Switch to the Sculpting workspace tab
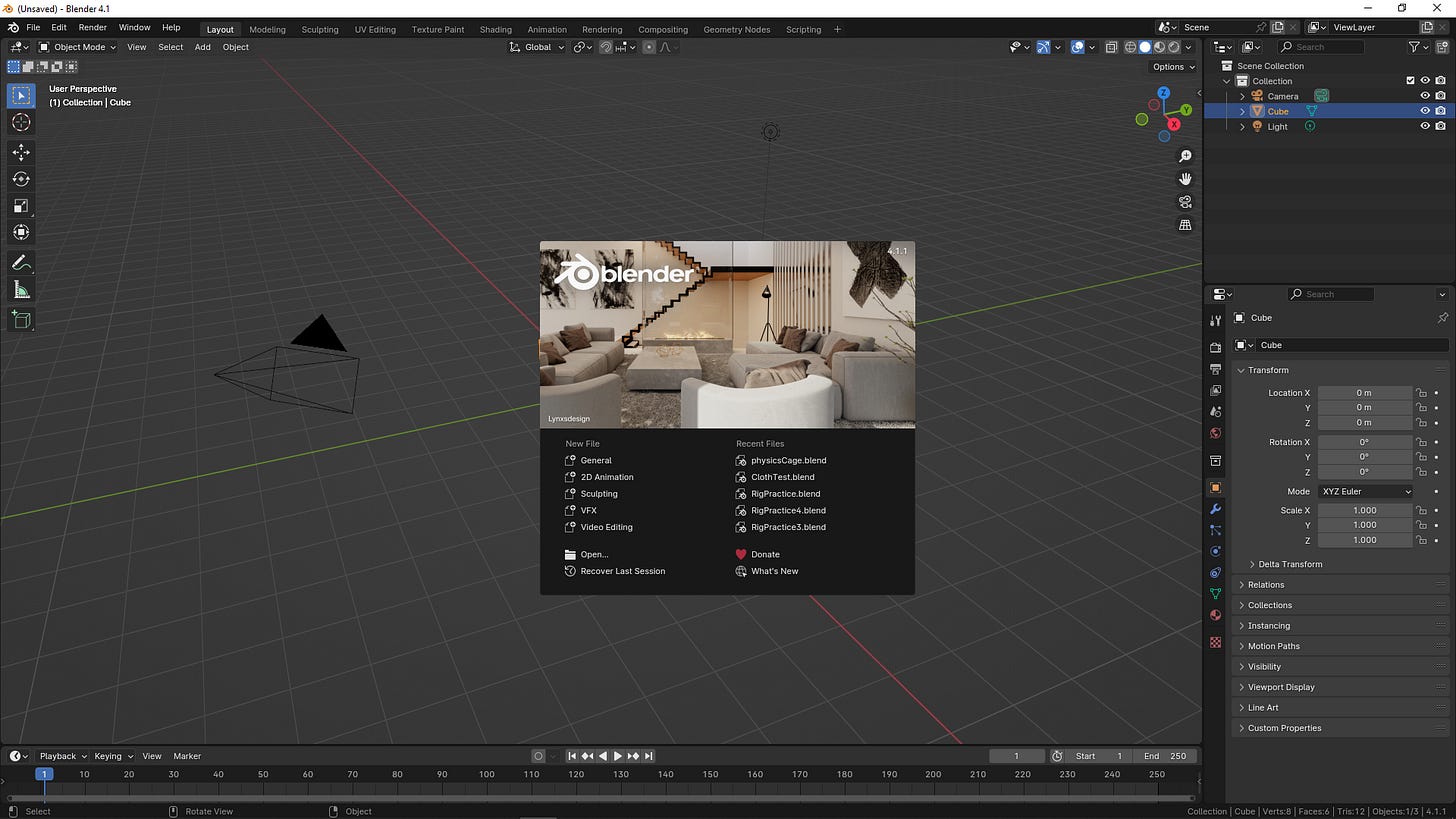Image resolution: width=1456 pixels, height=819 pixels. (320, 29)
